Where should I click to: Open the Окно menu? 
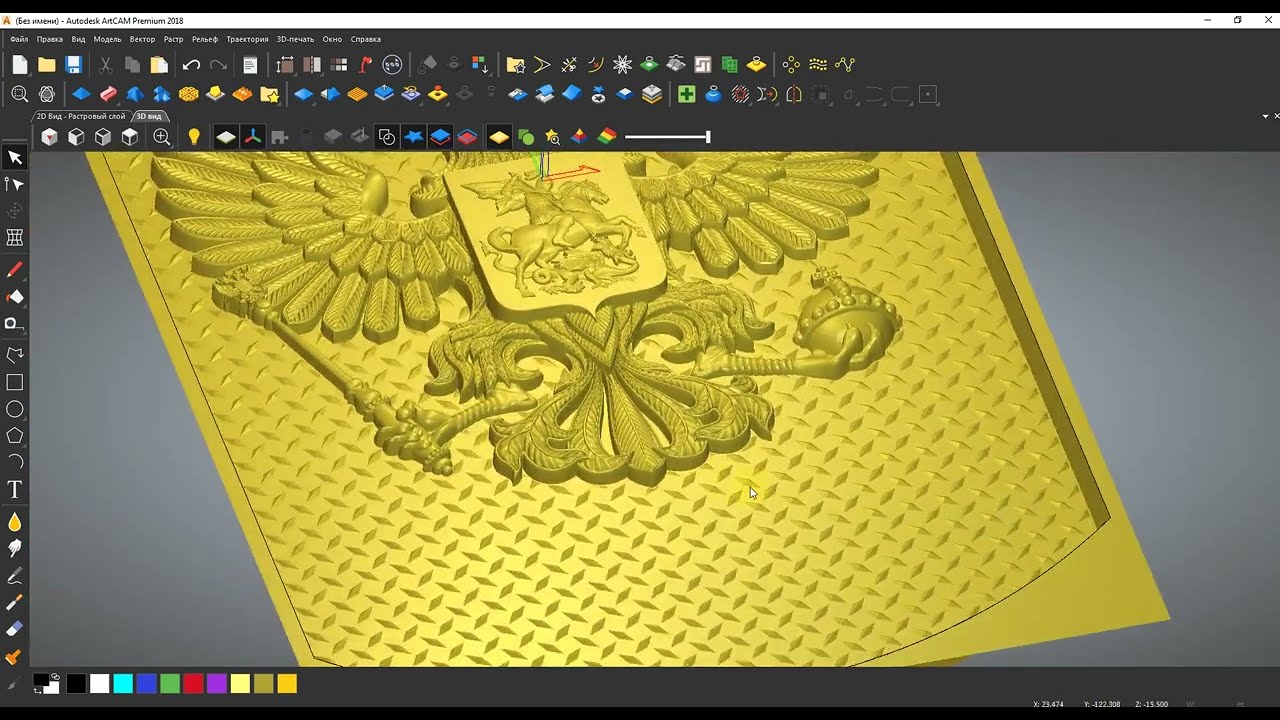332,39
